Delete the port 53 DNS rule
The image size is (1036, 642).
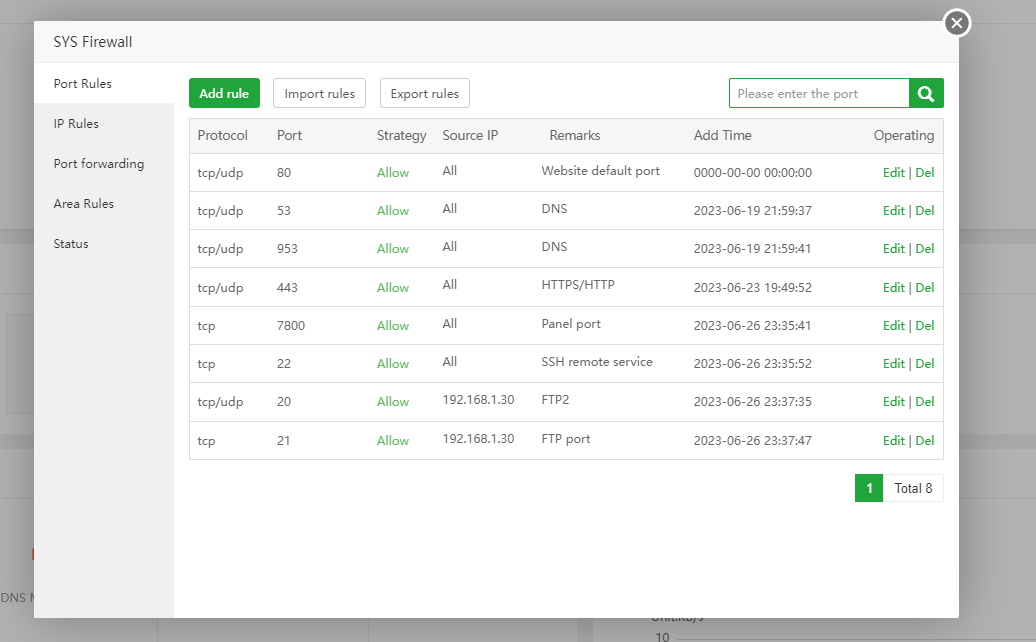click(x=925, y=211)
